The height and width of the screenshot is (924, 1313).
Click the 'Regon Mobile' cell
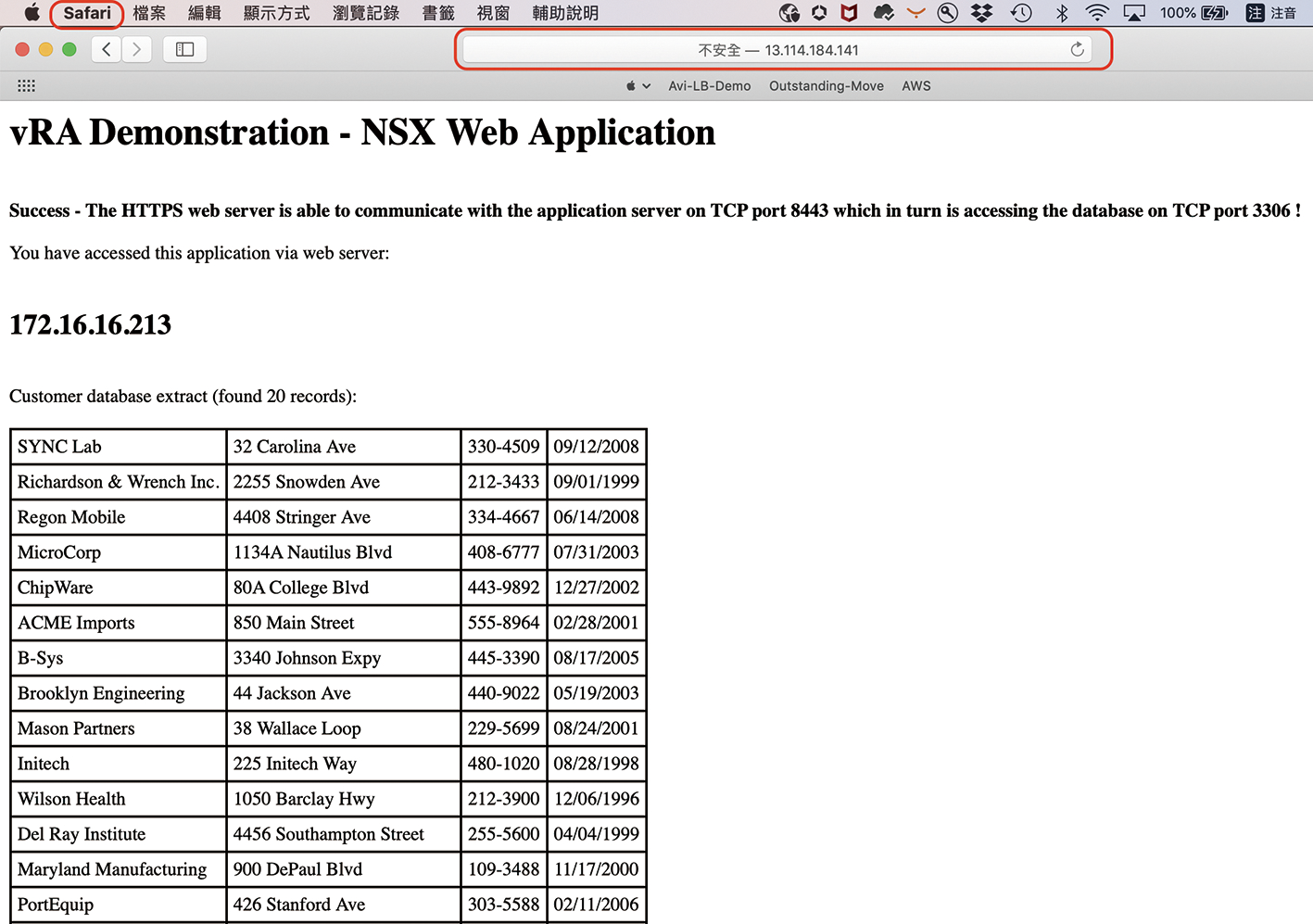[x=119, y=517]
